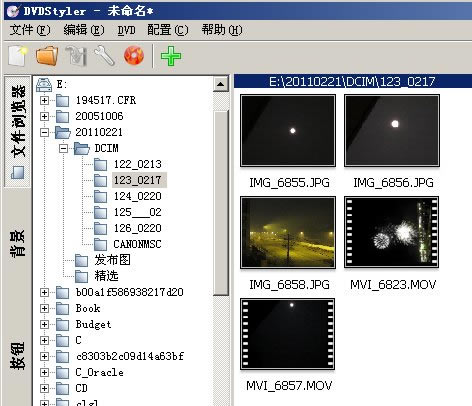Click the Save project toolbar icon
472x406 pixels.
pos(76,56)
